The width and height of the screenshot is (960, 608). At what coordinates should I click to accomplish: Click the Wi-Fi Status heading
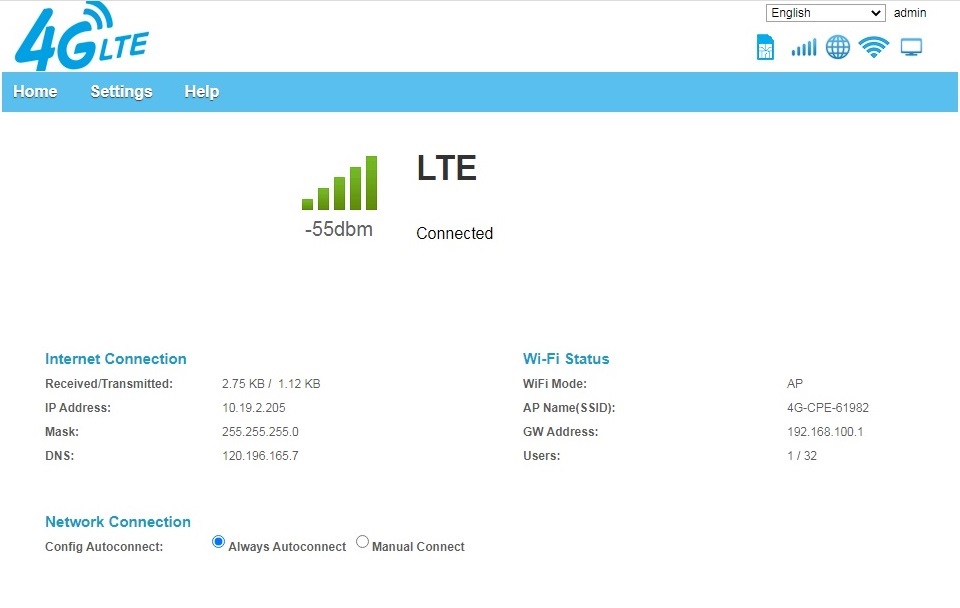[566, 359]
